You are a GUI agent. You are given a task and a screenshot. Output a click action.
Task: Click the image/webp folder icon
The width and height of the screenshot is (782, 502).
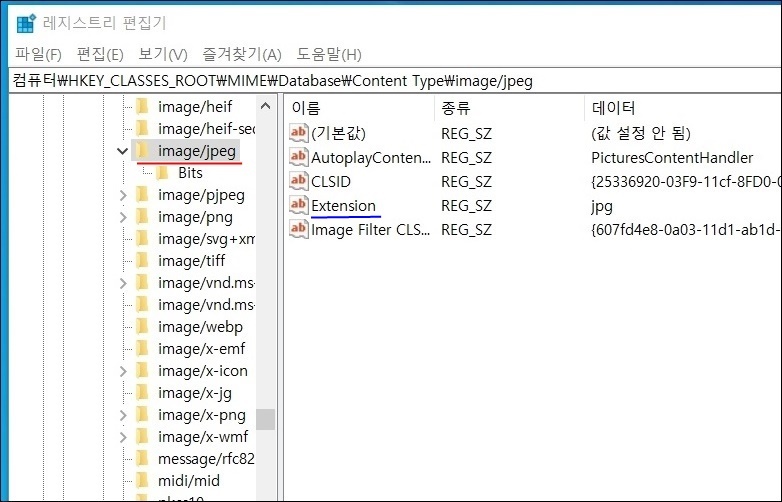143,327
